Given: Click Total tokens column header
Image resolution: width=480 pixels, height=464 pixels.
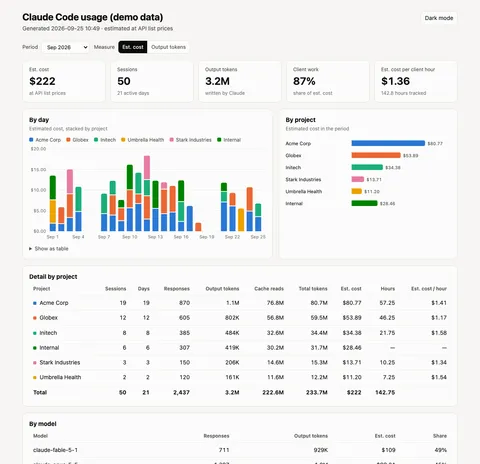Looking at the screenshot, I should pos(313,289).
